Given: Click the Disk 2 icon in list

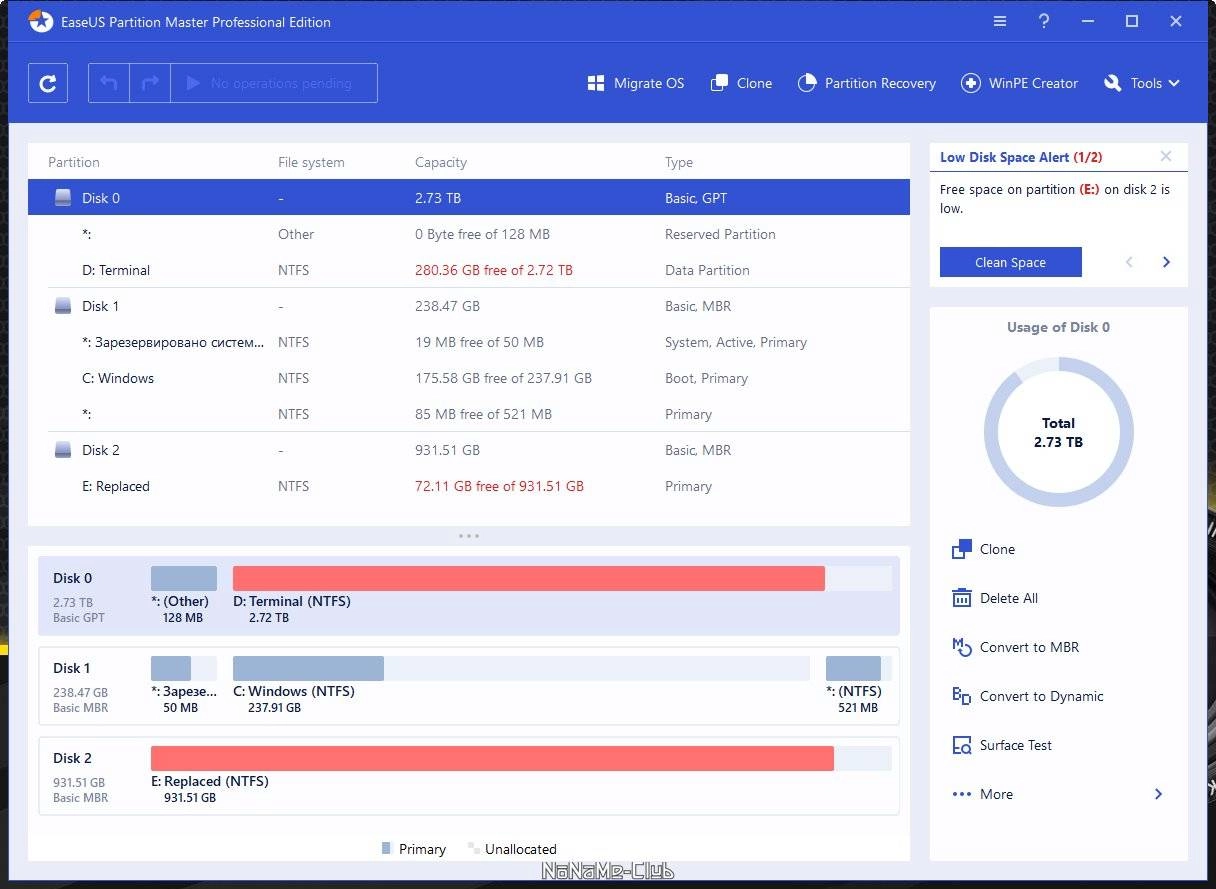Looking at the screenshot, I should coord(63,450).
